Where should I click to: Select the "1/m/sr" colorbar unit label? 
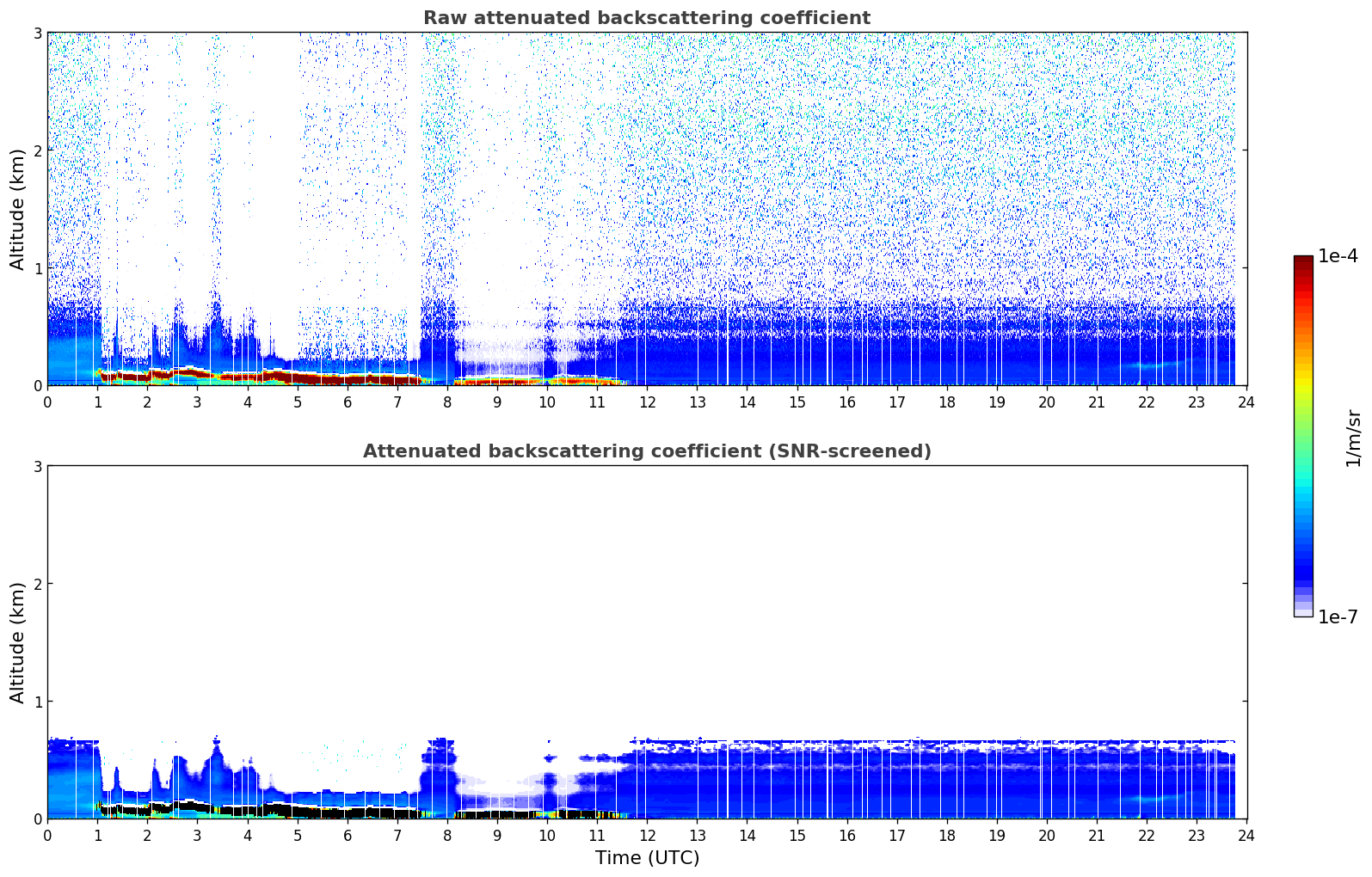point(1353,438)
